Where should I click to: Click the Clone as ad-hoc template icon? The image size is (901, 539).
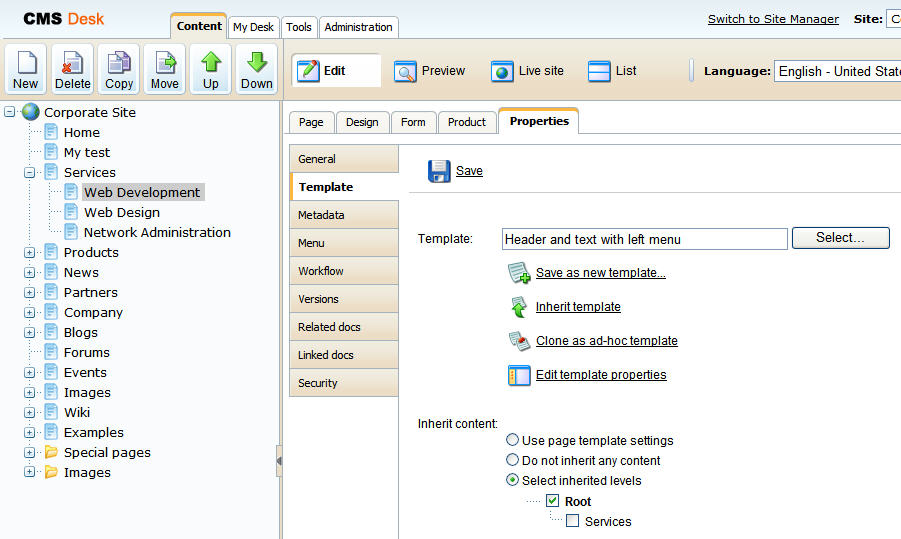(x=519, y=341)
